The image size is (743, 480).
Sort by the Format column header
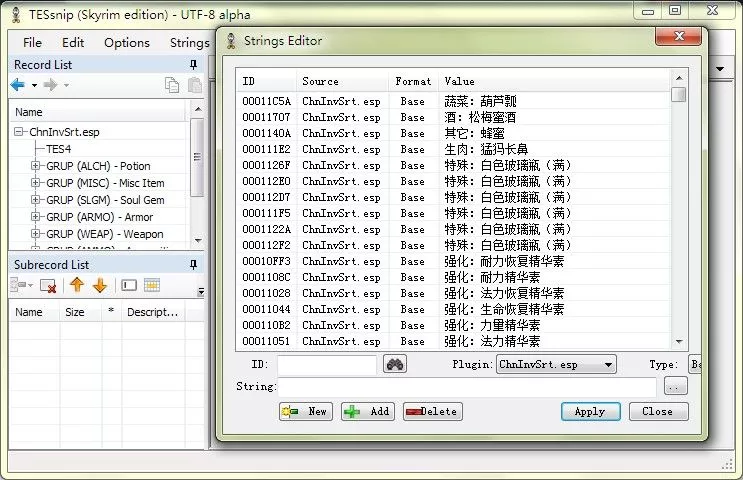click(413, 82)
